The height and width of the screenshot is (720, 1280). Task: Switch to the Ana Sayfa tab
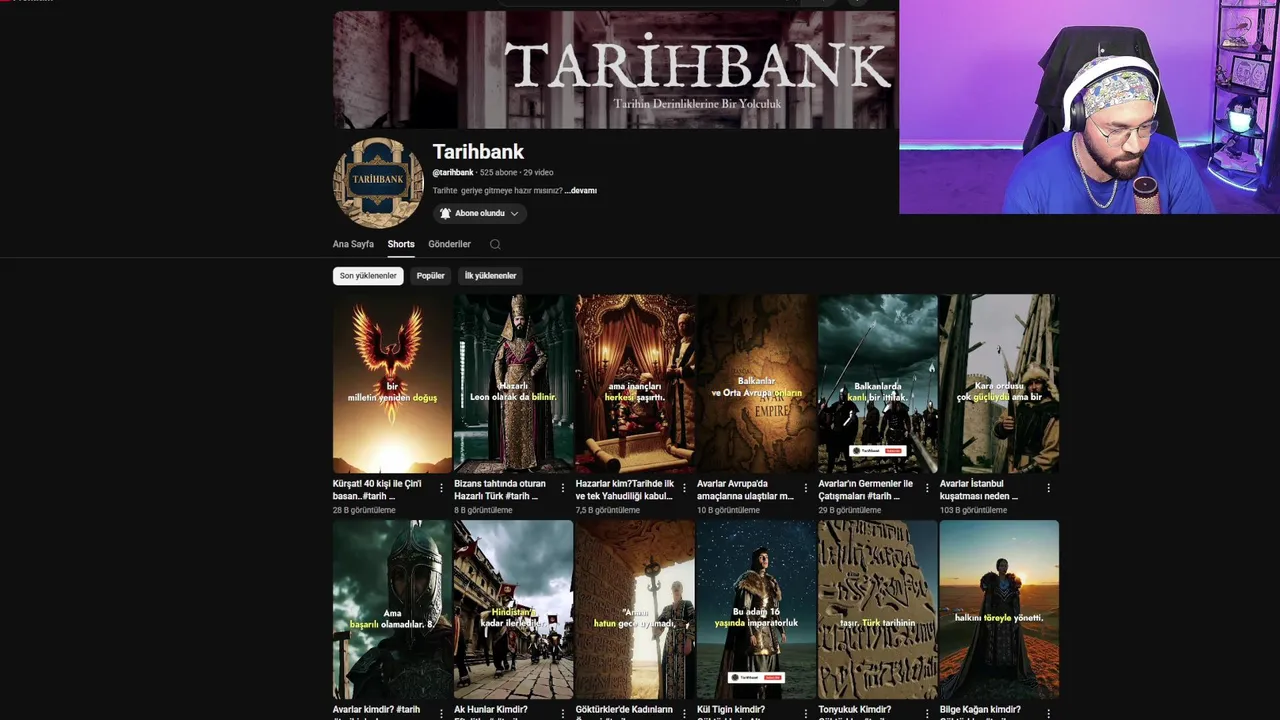[x=353, y=244]
